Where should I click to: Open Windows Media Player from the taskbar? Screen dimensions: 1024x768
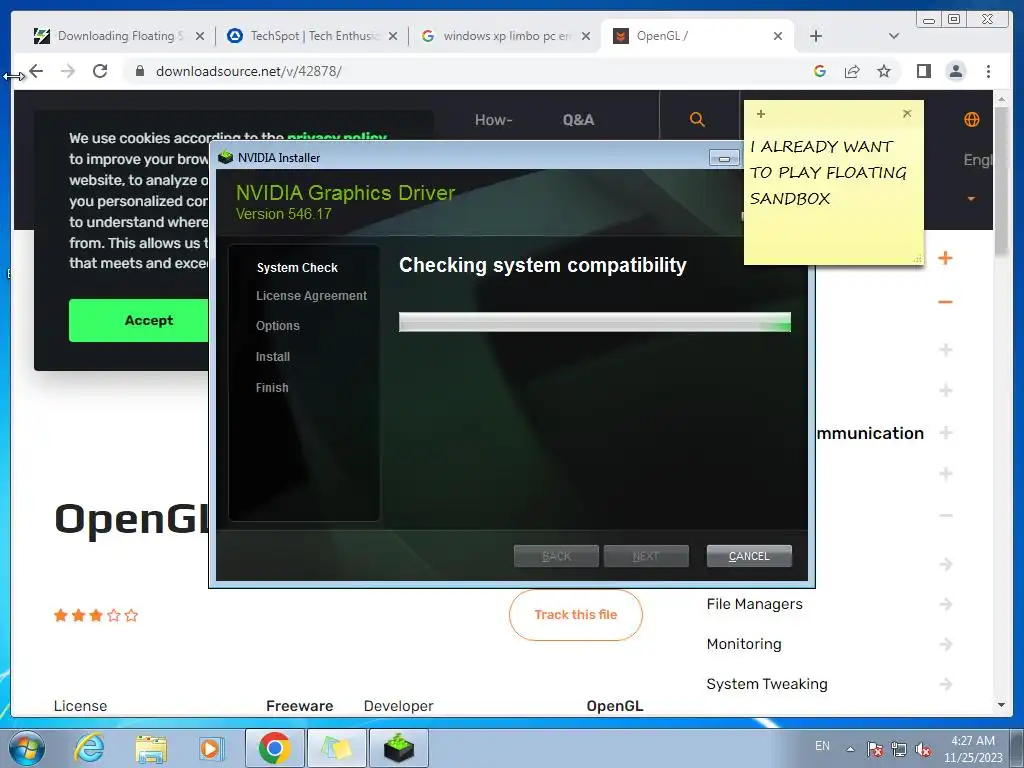(211, 748)
